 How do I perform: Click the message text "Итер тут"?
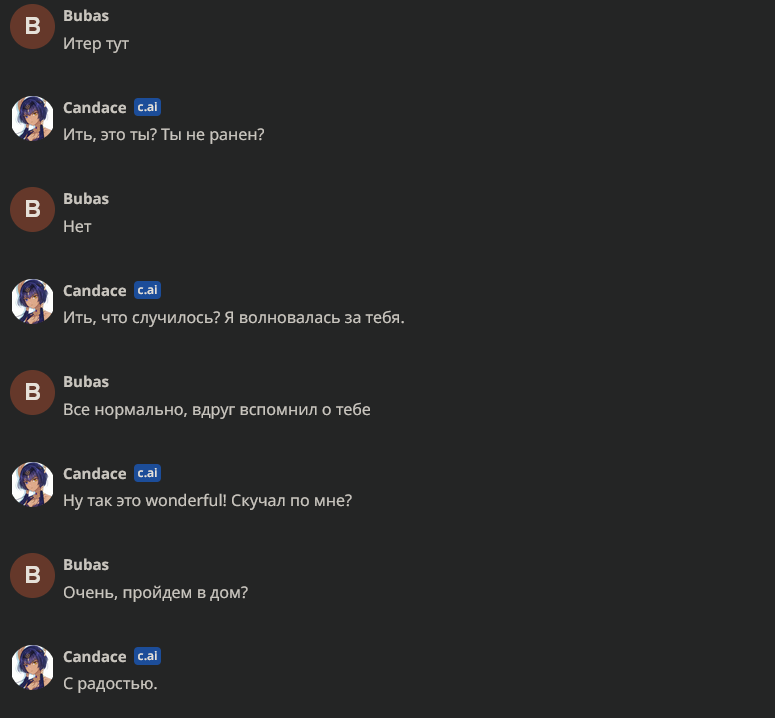[96, 44]
